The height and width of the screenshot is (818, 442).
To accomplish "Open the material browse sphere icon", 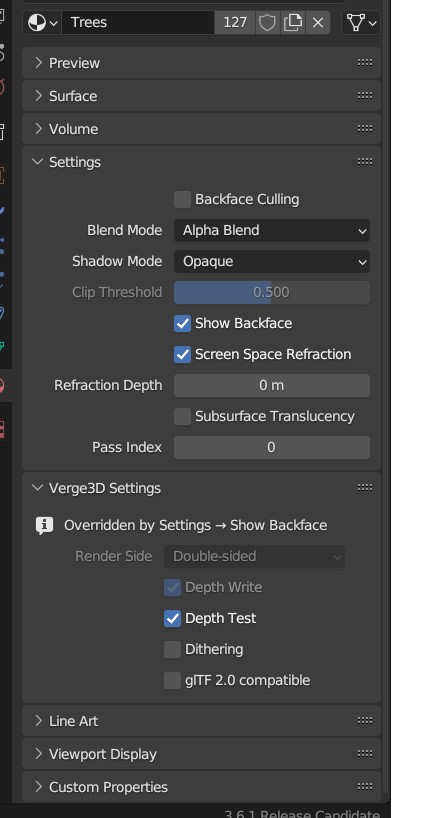I will 42,22.
